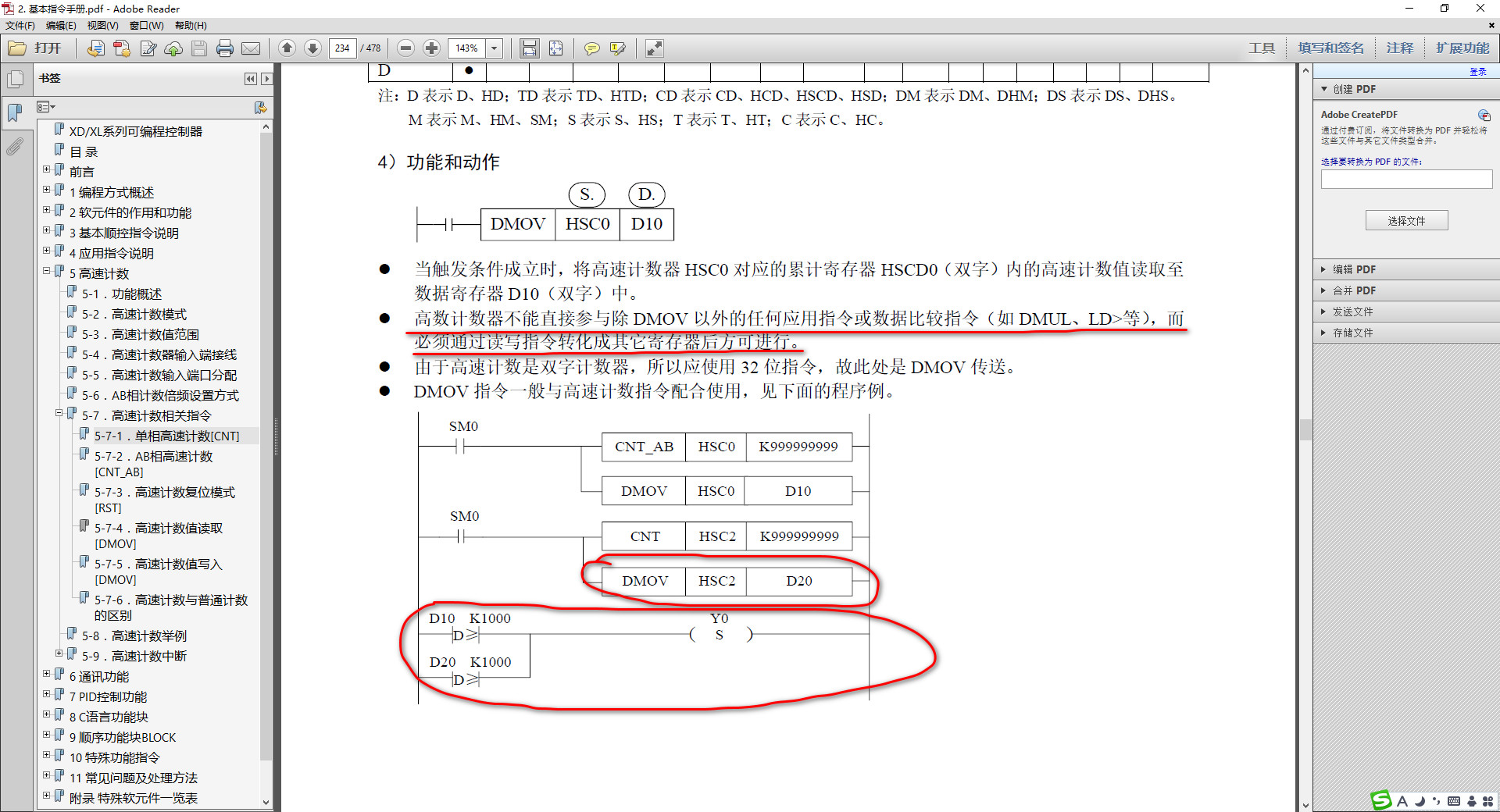Open the 视图(V) menu
Image resolution: width=1500 pixels, height=812 pixels.
coord(102,26)
